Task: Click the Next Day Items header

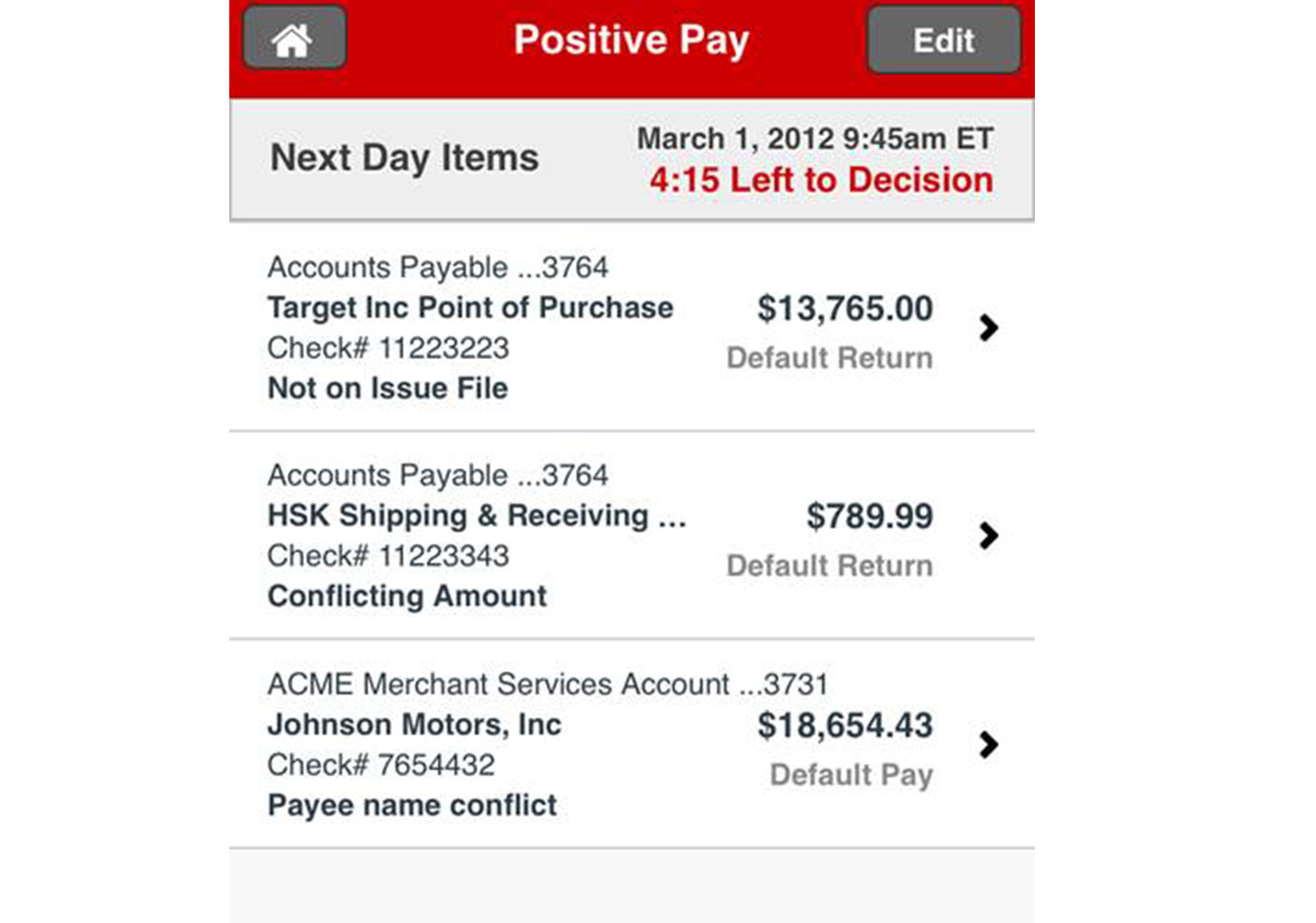Action: [404, 158]
